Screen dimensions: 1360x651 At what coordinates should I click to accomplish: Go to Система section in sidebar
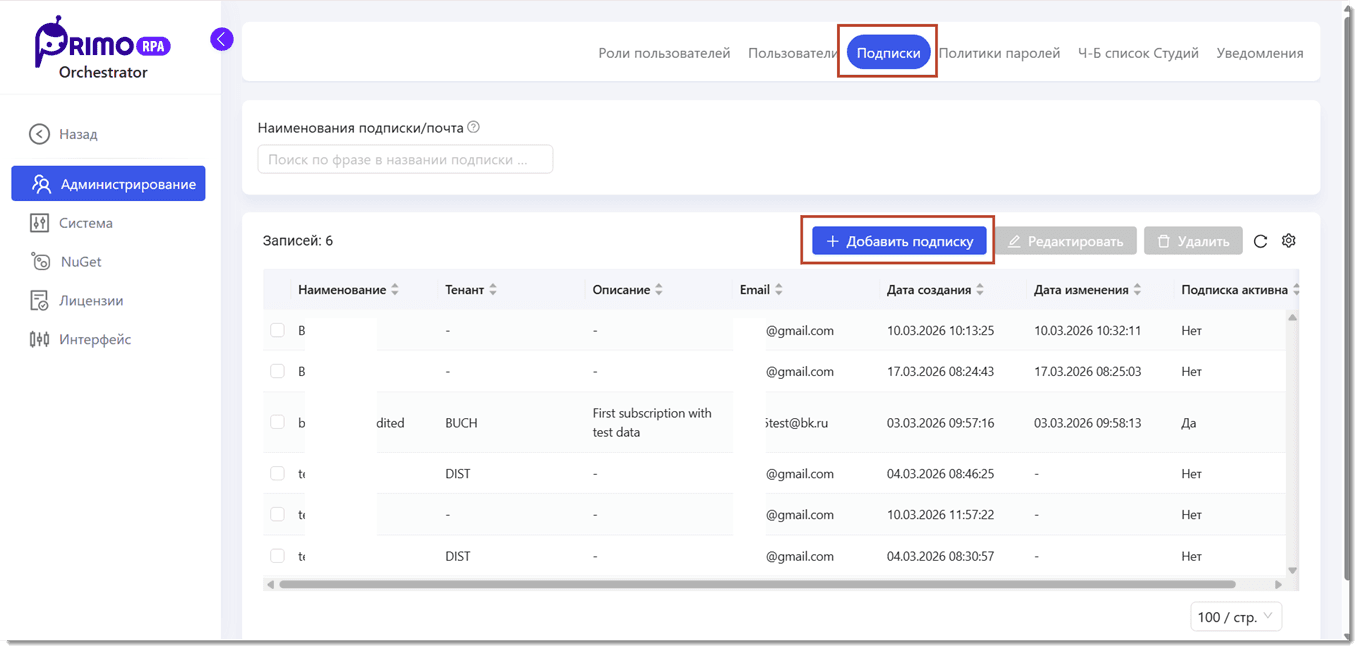click(x=85, y=223)
